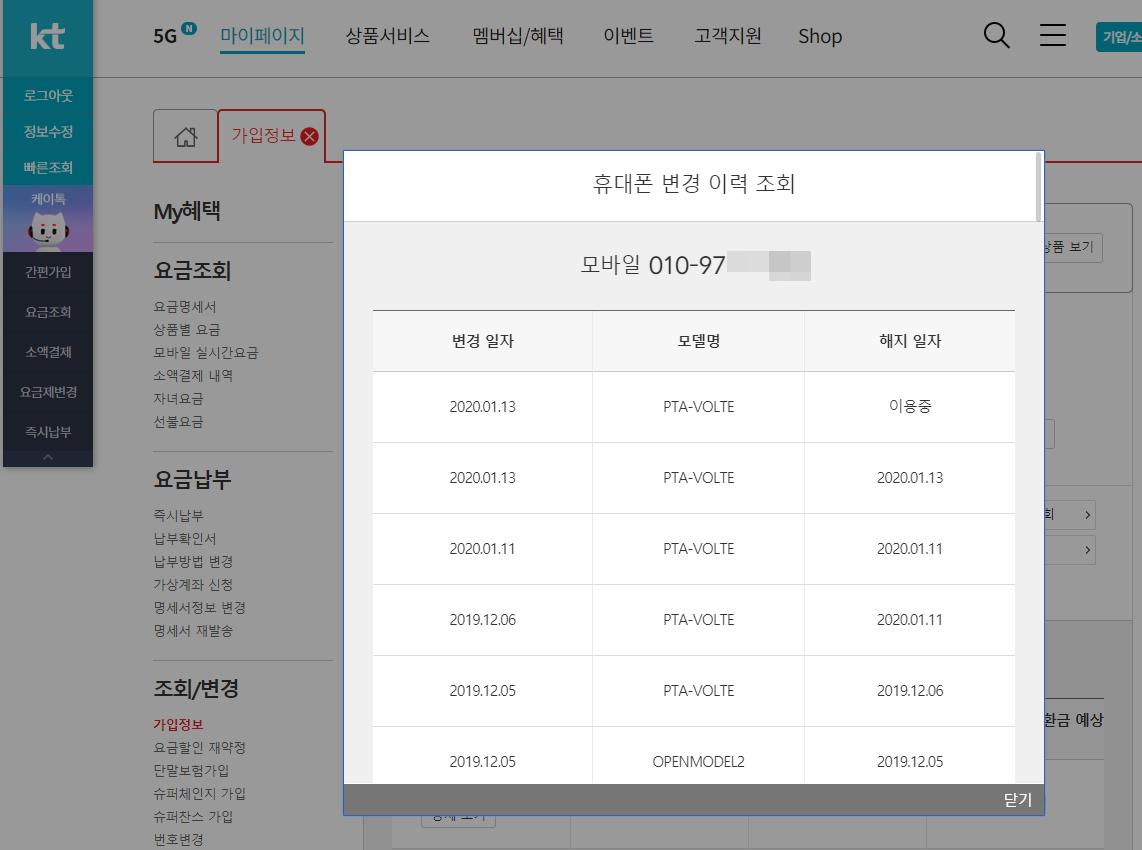Open 명세서 재발송 link
Screen dimensions: 1142x850
pos(193,631)
